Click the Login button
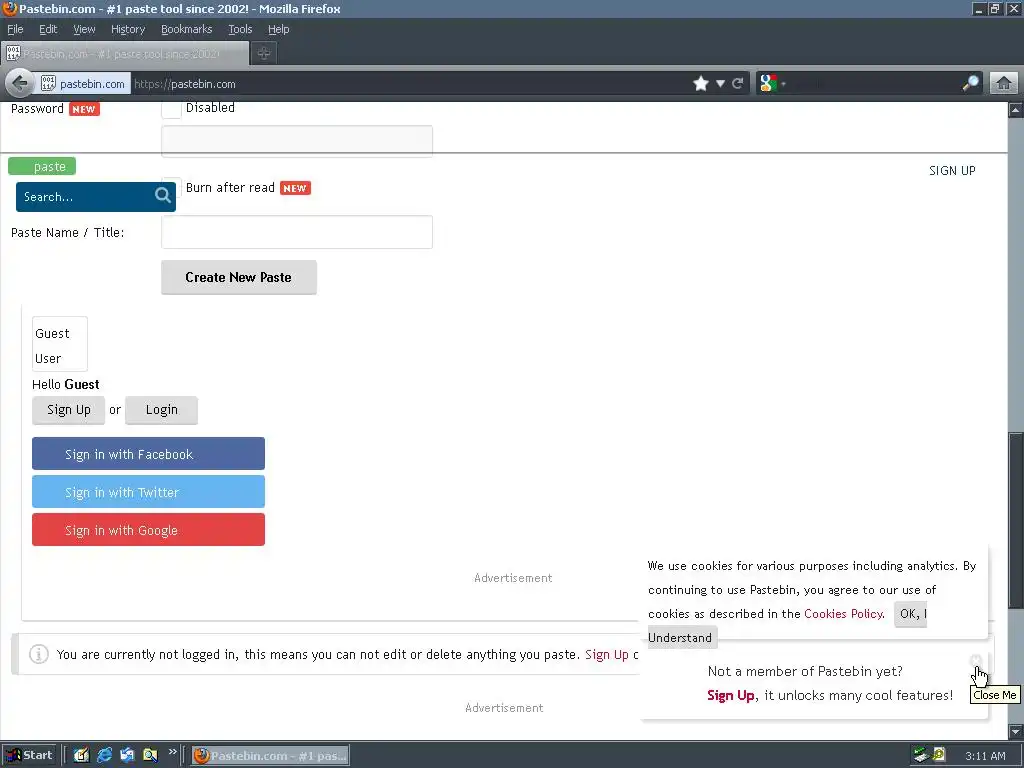 (x=161, y=410)
